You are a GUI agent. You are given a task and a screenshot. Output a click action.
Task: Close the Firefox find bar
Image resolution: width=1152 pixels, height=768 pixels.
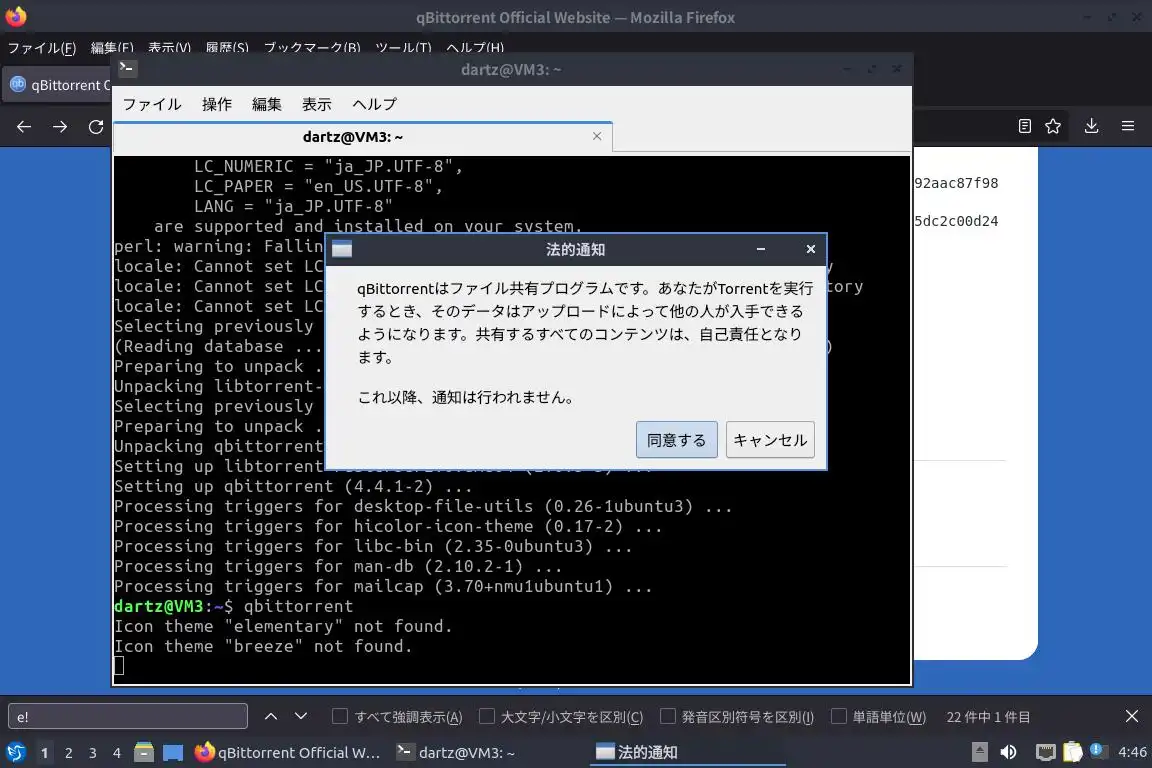pos(1131,716)
